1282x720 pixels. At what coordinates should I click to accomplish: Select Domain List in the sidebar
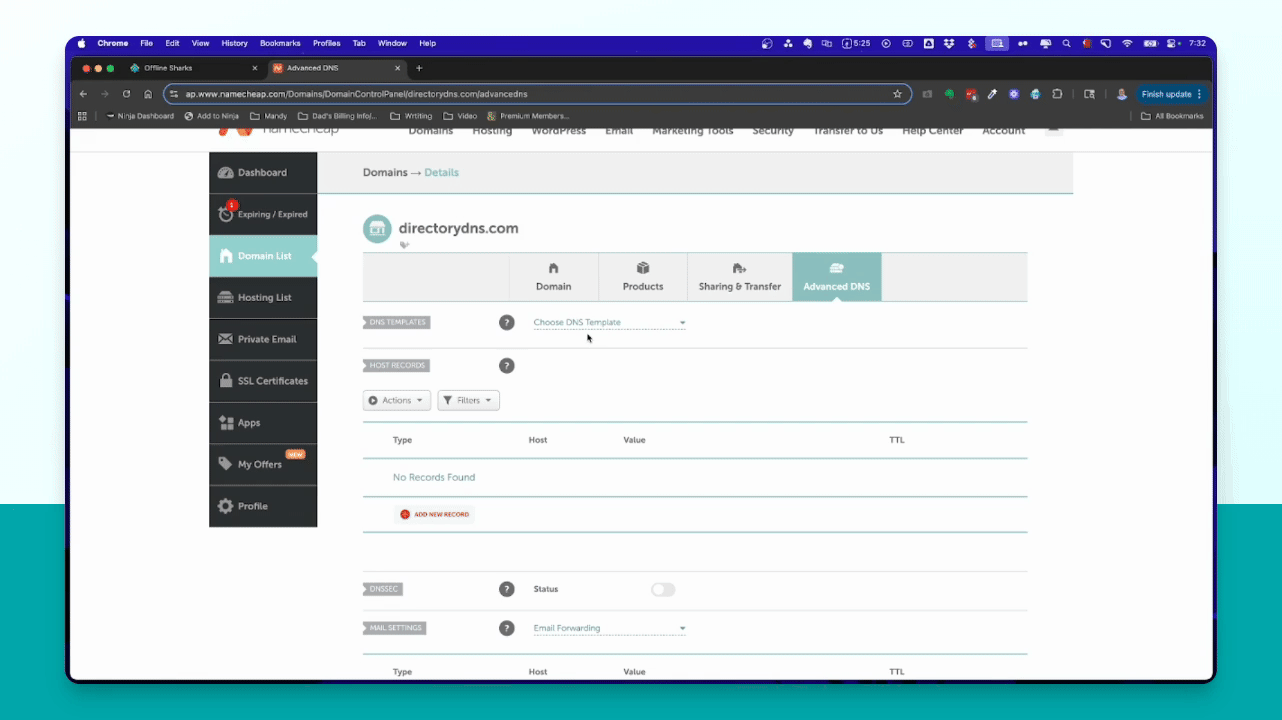[x=263, y=256]
